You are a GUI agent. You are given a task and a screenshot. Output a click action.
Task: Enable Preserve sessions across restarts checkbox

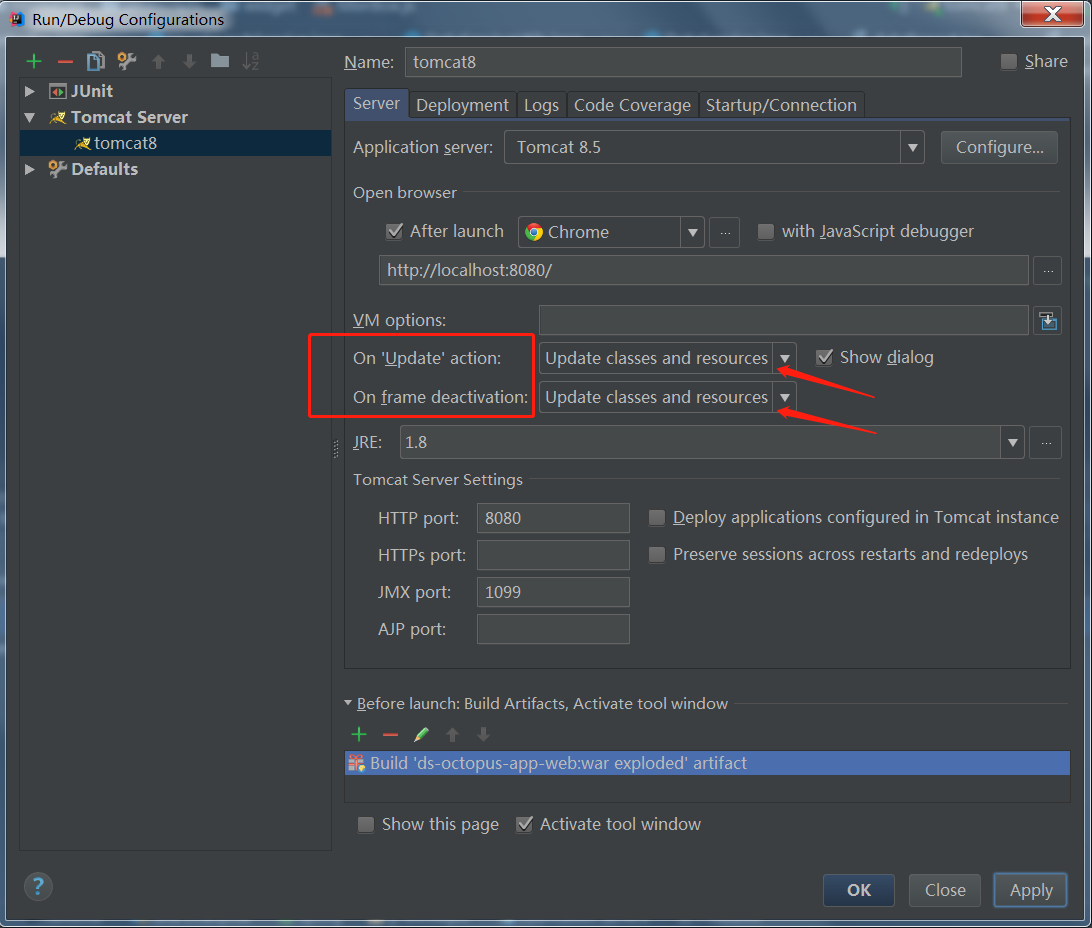coord(656,554)
